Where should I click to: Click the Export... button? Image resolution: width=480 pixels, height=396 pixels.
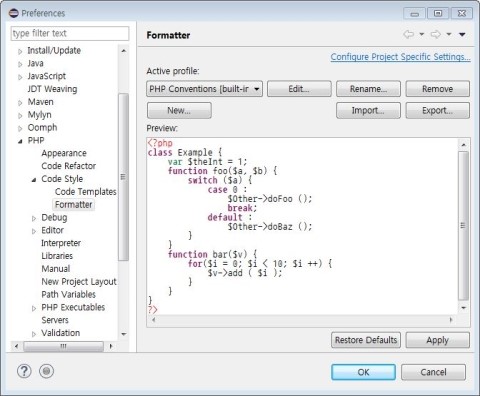point(437,110)
